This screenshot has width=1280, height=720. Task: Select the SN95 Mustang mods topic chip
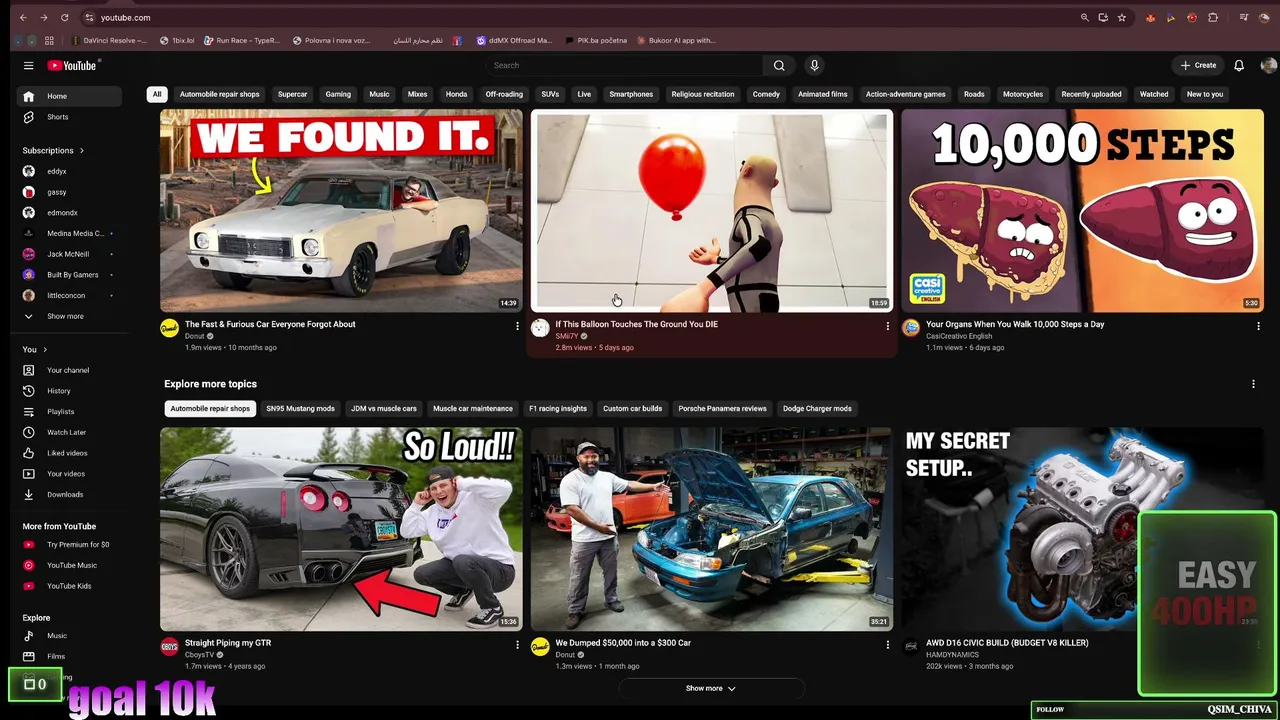(300, 409)
